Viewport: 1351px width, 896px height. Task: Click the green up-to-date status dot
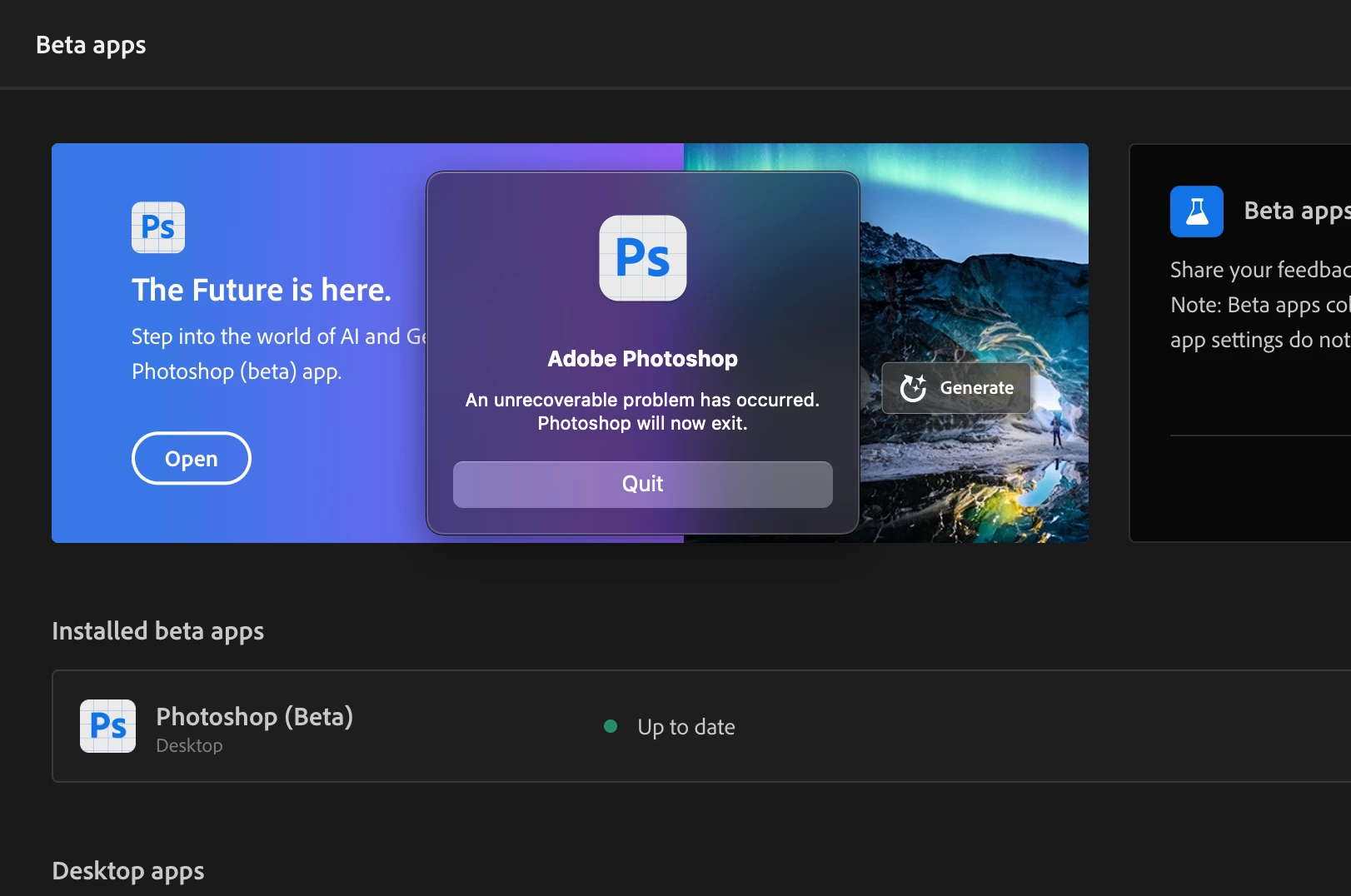[x=611, y=726]
